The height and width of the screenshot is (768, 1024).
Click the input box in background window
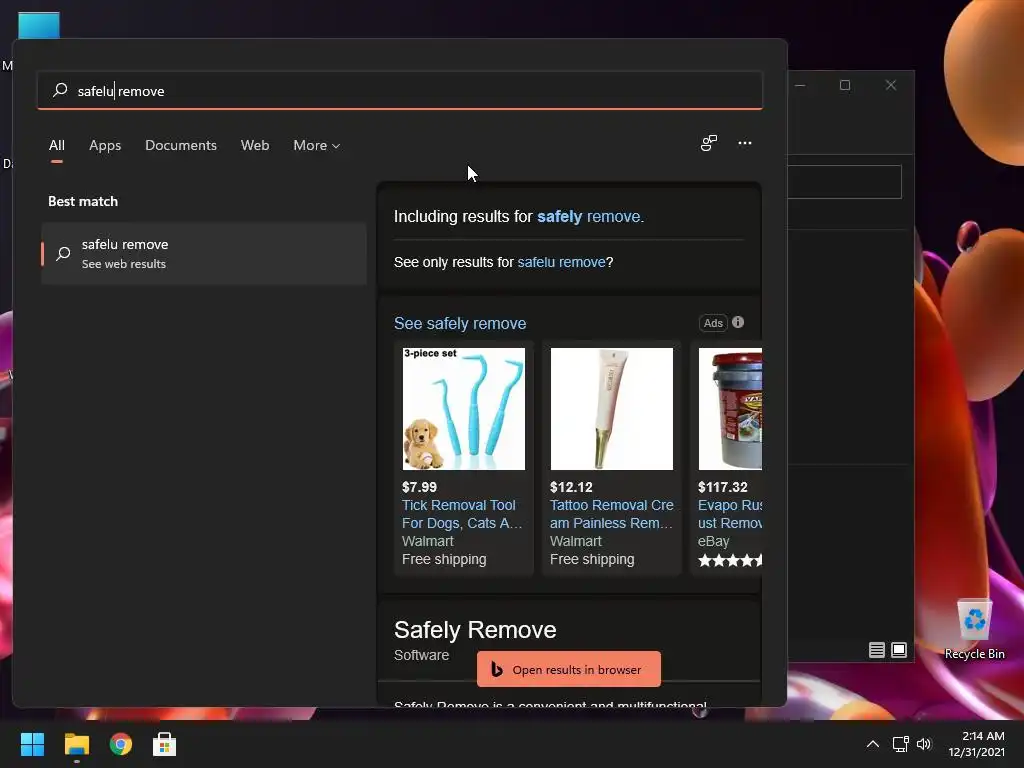[x=845, y=182]
